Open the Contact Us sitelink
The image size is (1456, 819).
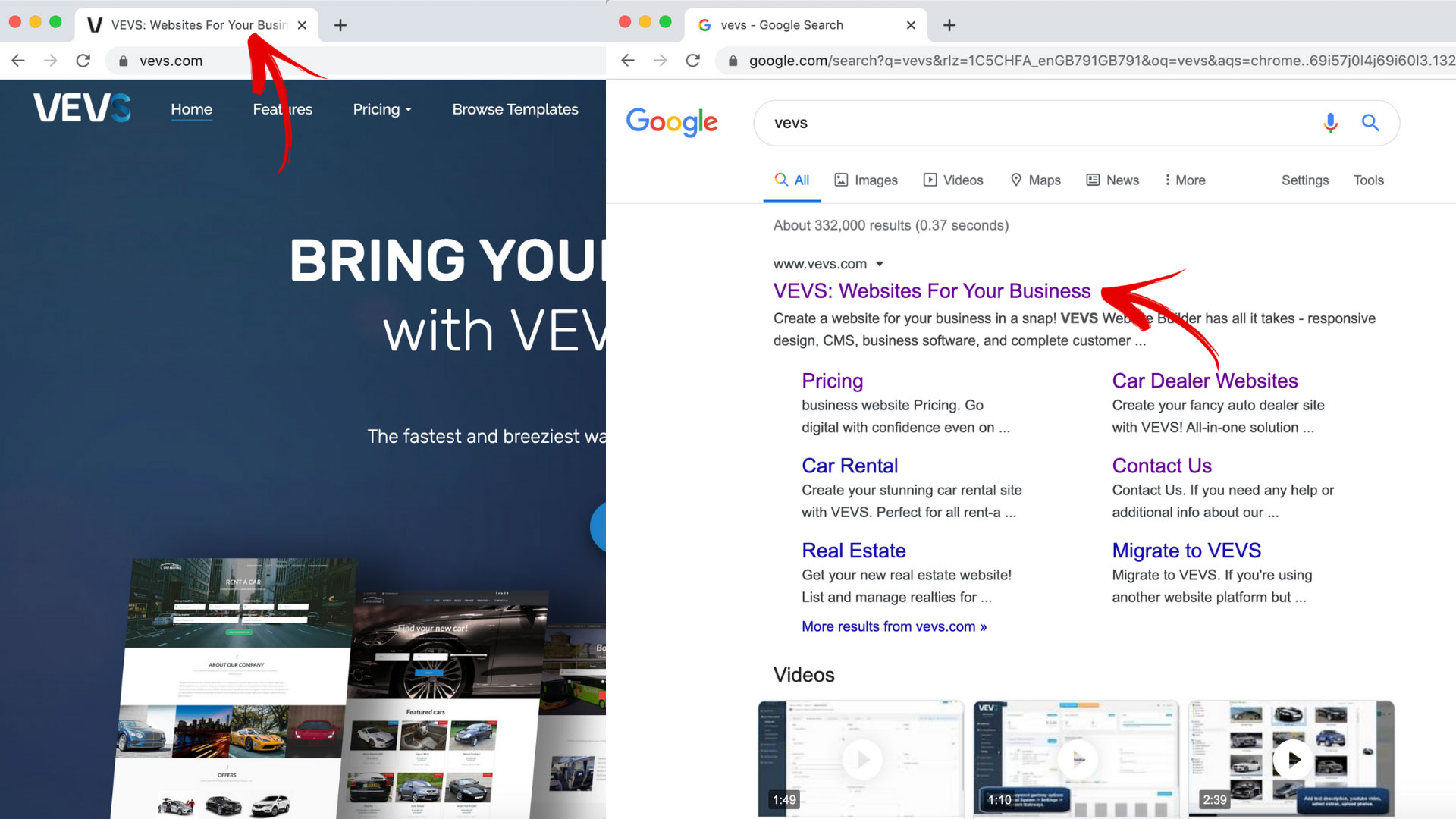[1162, 466]
